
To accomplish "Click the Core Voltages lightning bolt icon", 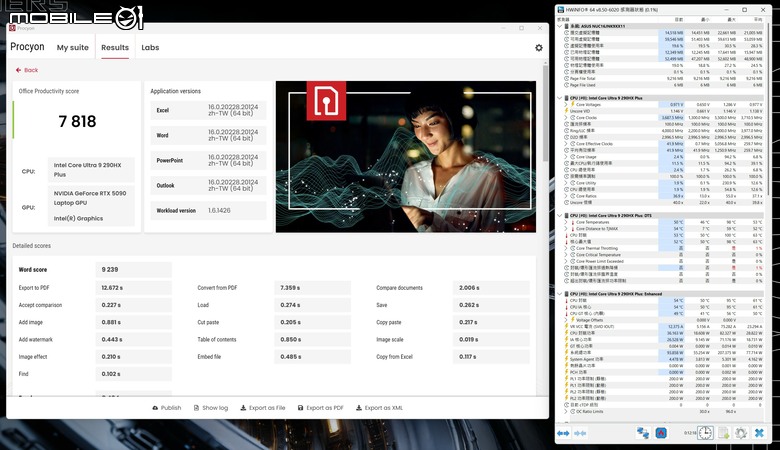I will pyautogui.click(x=573, y=104).
